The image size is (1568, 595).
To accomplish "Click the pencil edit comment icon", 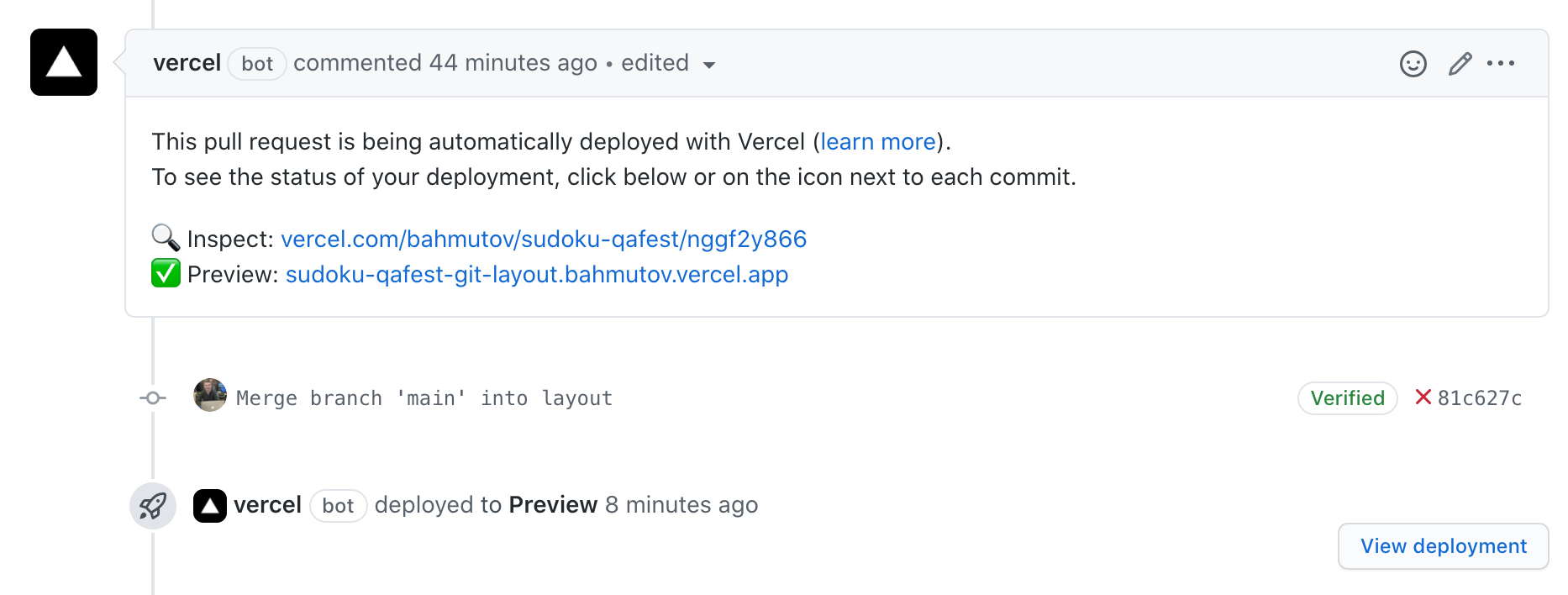I will pos(1460,64).
